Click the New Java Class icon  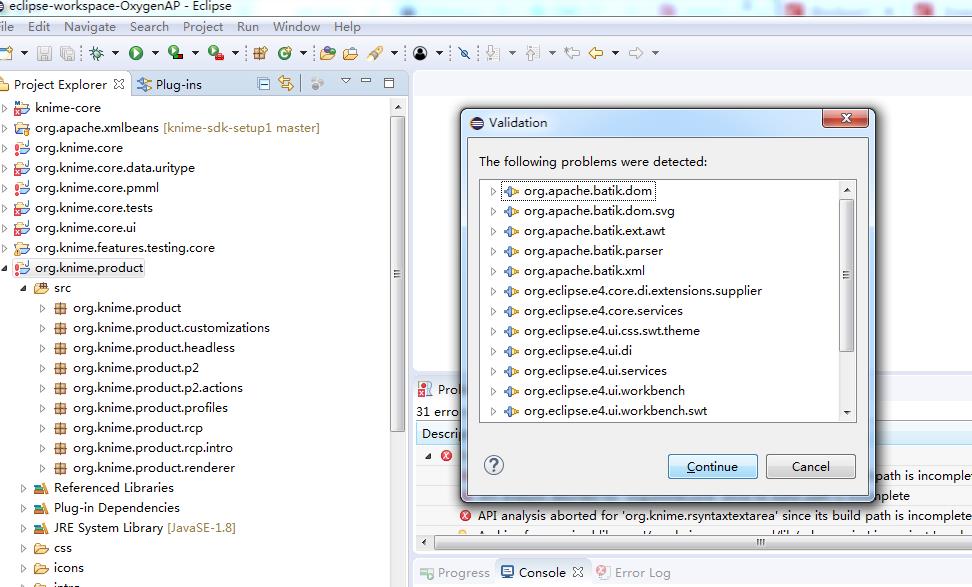point(285,53)
